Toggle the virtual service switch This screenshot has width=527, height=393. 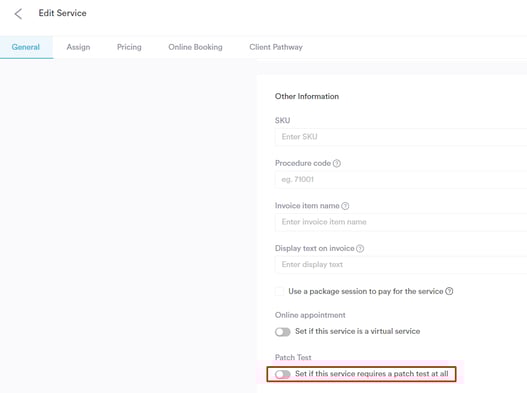coord(282,332)
